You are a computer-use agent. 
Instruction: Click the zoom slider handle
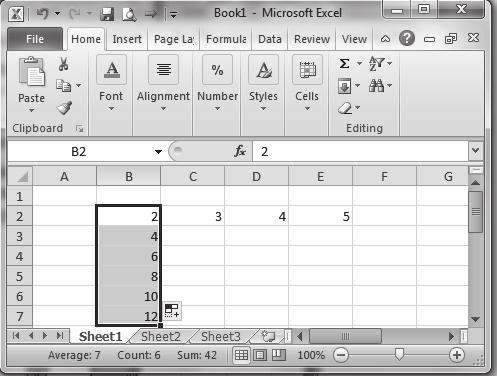[399, 354]
